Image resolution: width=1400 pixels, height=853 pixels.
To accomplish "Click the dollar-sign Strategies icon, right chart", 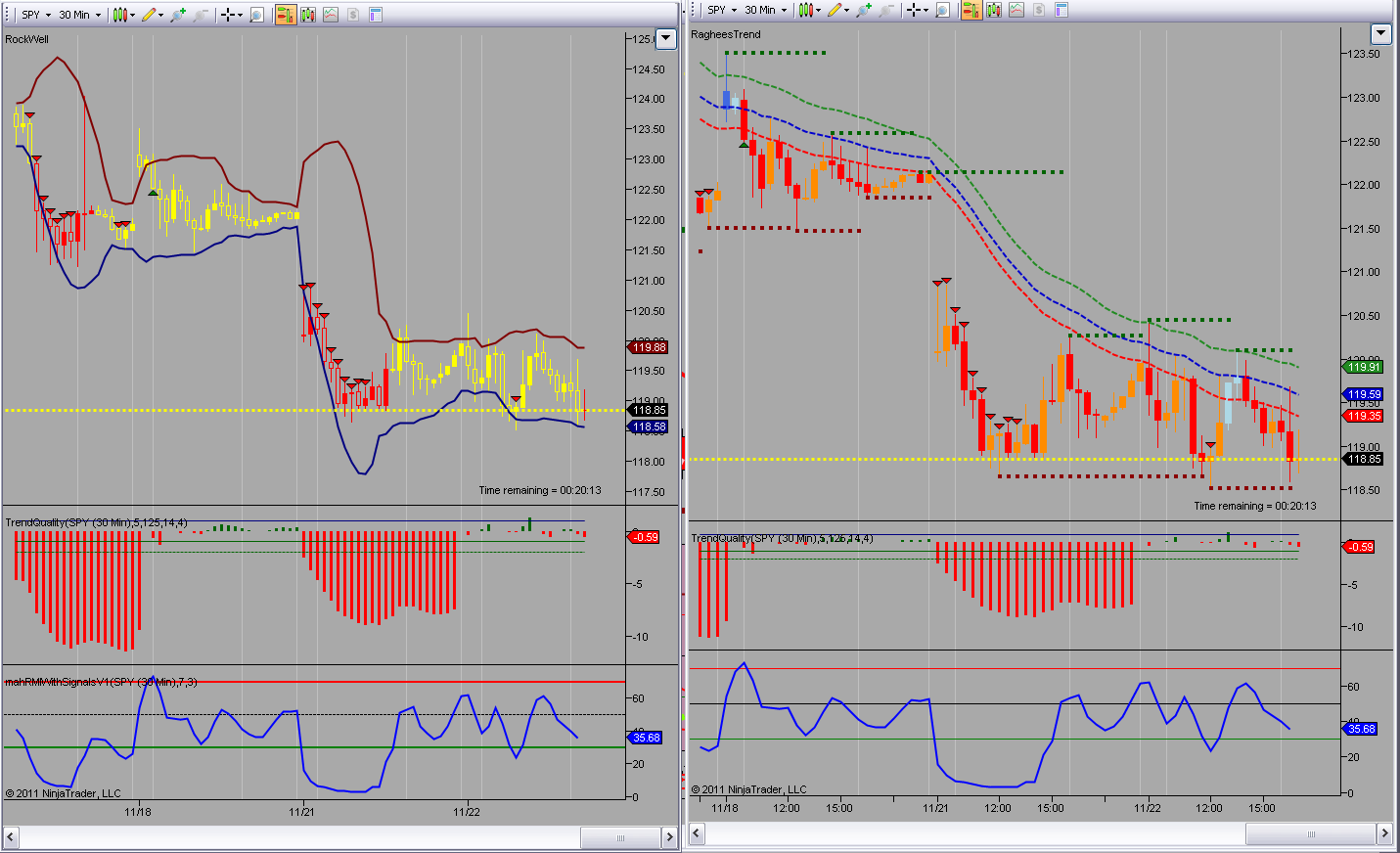I will coord(1039,10).
